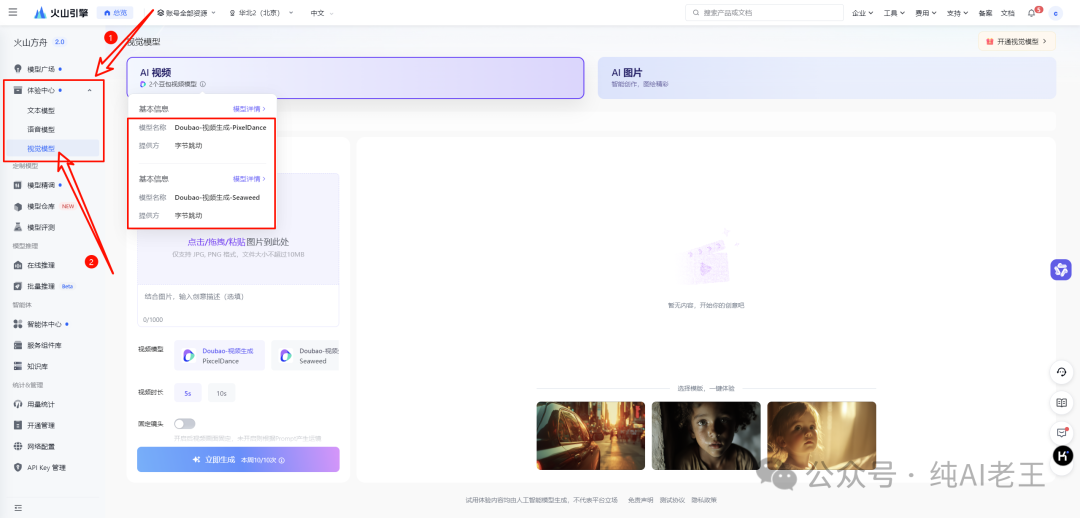This screenshot has width=1080, height=518.
Task: Click the 开通视觉模型 button
Action: coord(1017,41)
